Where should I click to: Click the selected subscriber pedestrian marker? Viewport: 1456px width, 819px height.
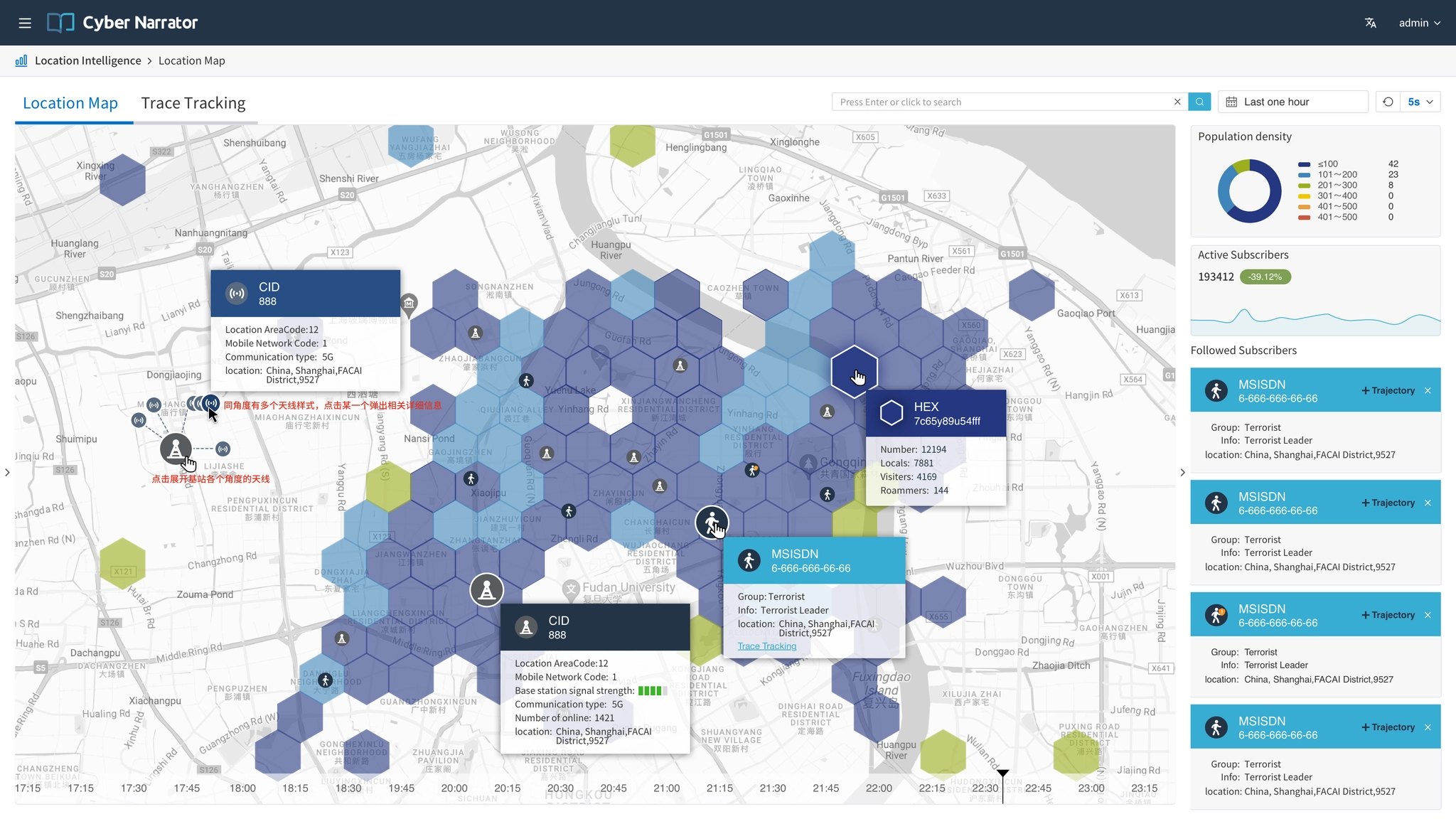click(x=712, y=523)
